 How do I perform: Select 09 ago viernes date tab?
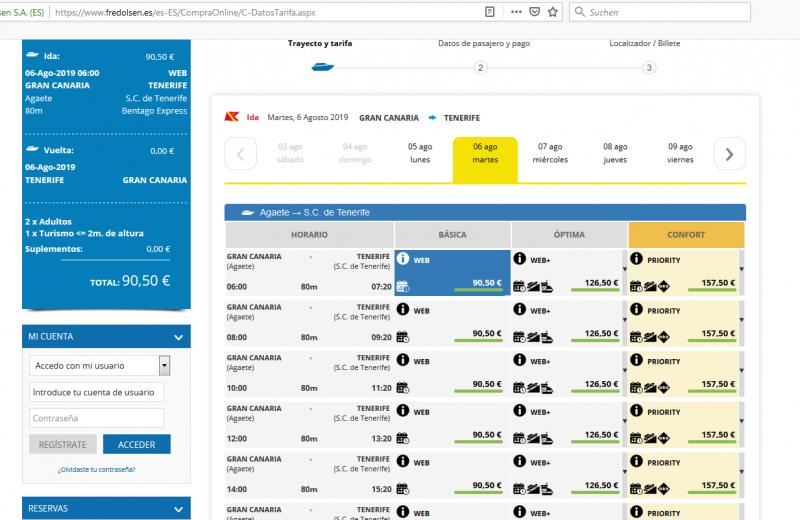click(680, 153)
